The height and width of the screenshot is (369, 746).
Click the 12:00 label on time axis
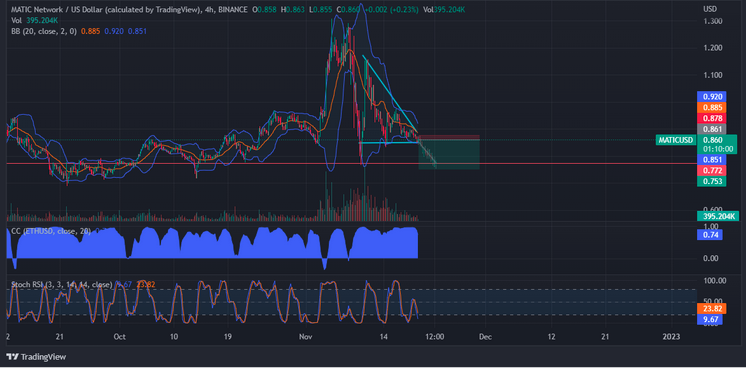(435, 337)
